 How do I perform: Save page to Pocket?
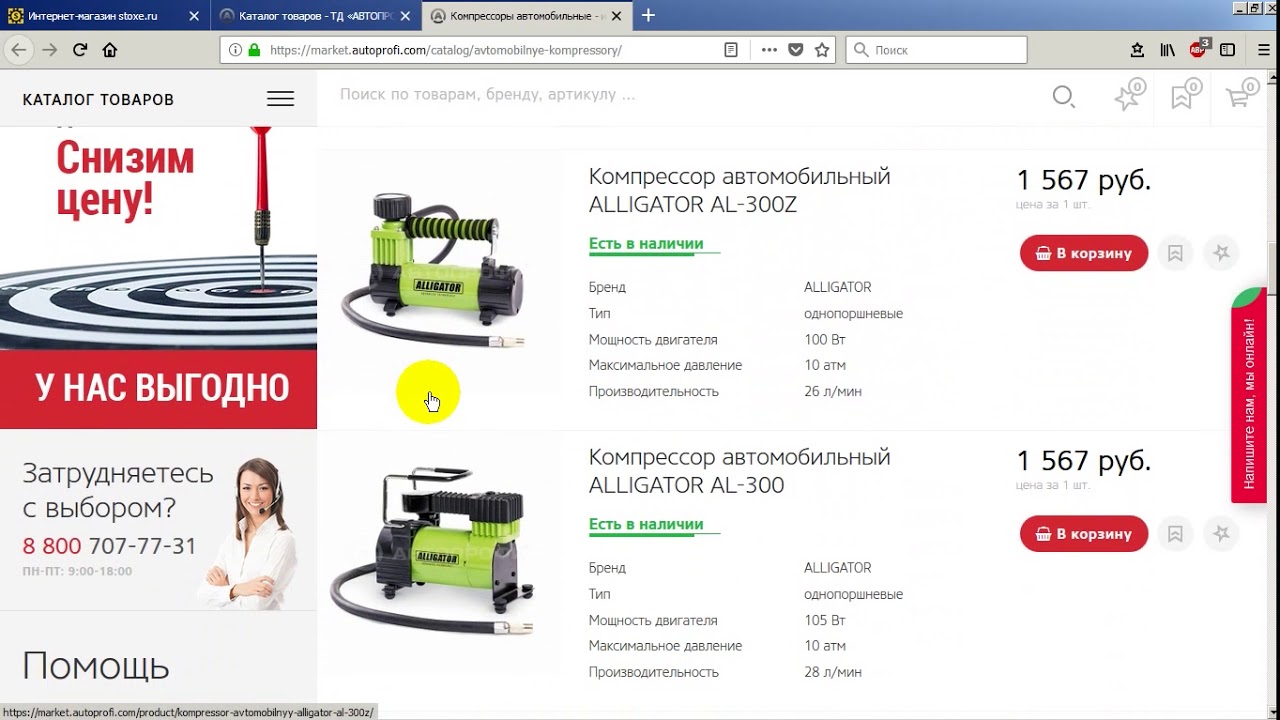point(796,50)
